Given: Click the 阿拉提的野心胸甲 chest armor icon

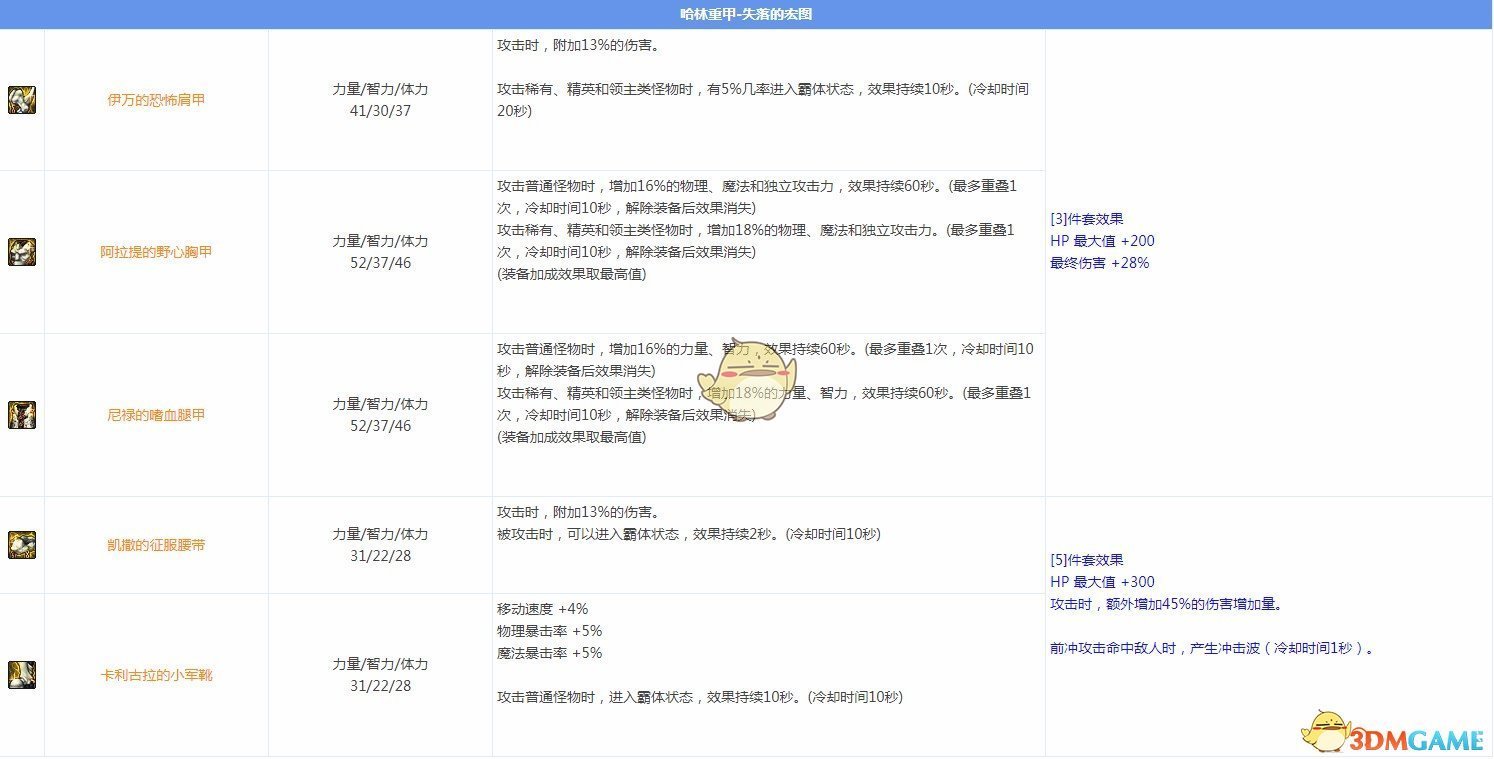Looking at the screenshot, I should (22, 252).
